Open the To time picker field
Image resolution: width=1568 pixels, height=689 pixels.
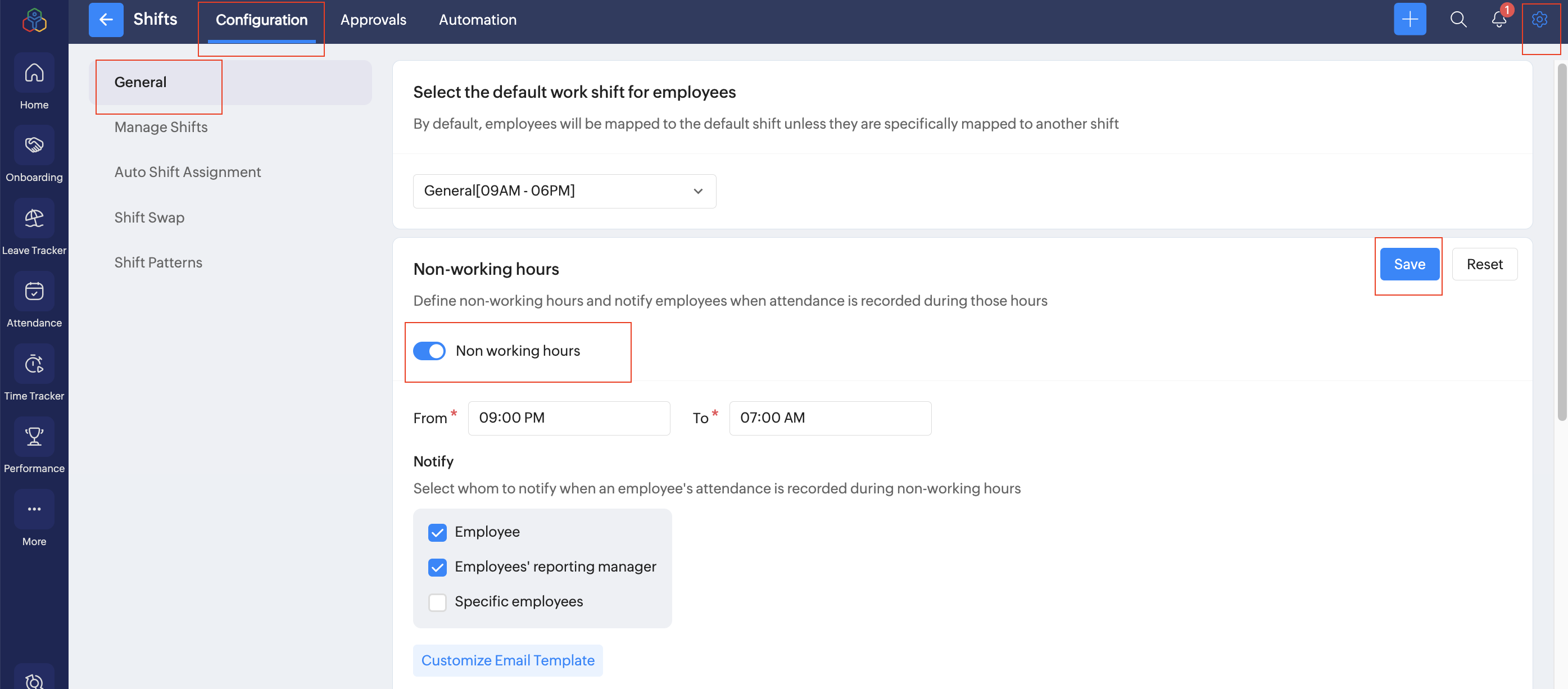coord(830,418)
